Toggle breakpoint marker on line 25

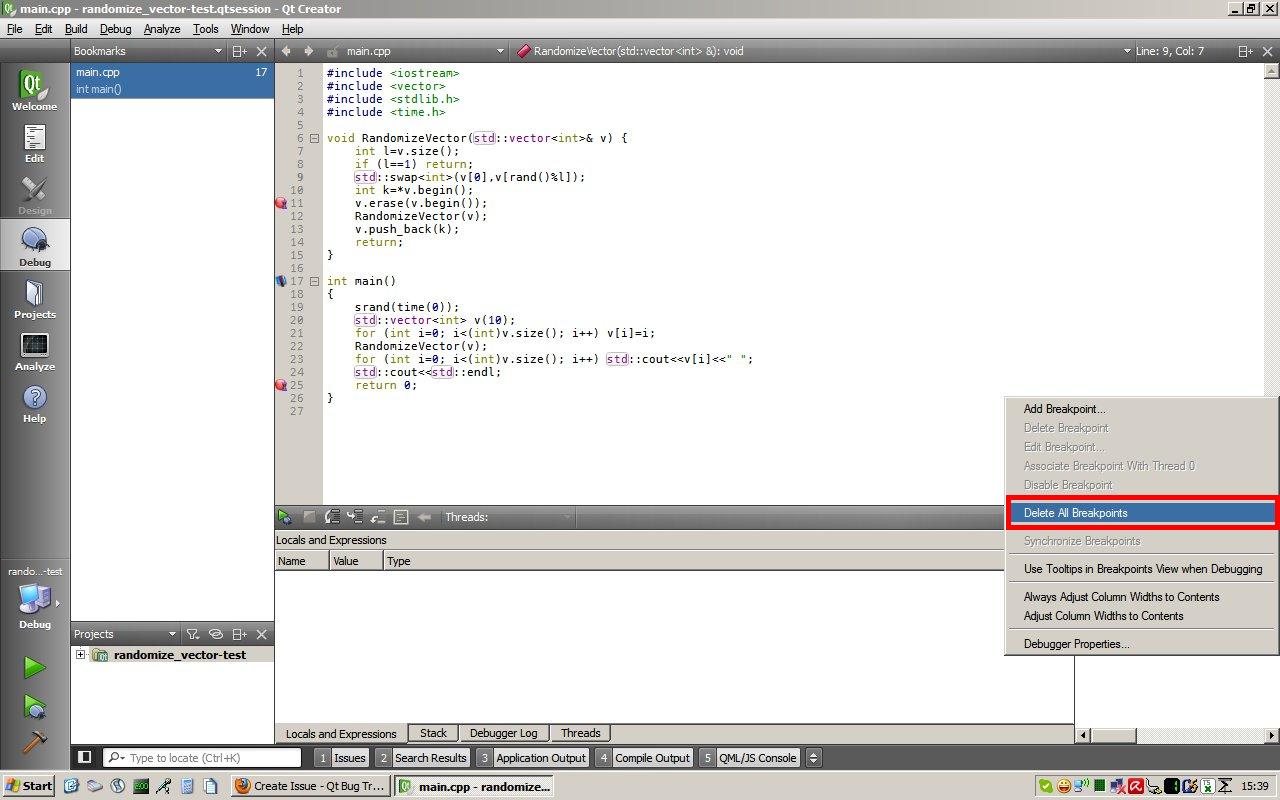pyautogui.click(x=281, y=385)
